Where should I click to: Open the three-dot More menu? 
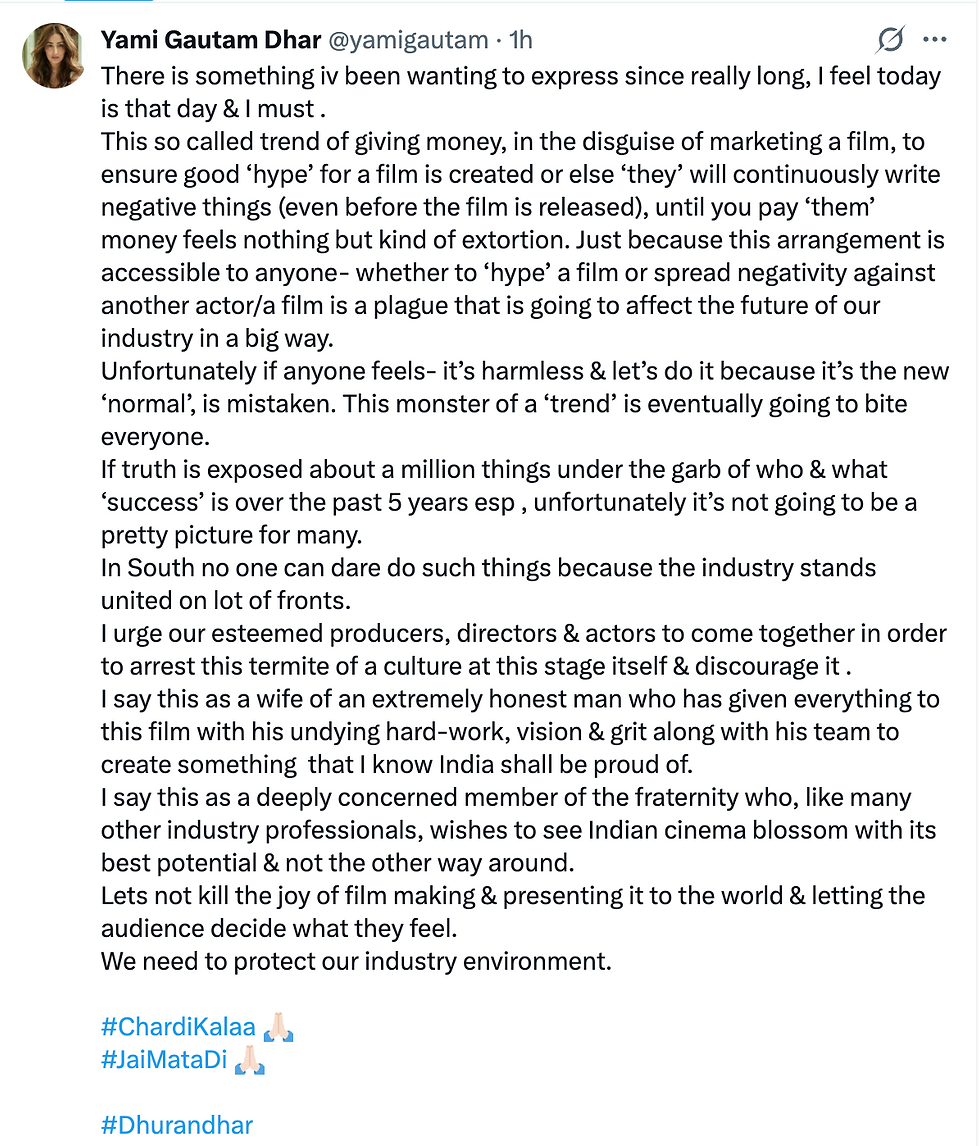pyautogui.click(x=934, y=40)
